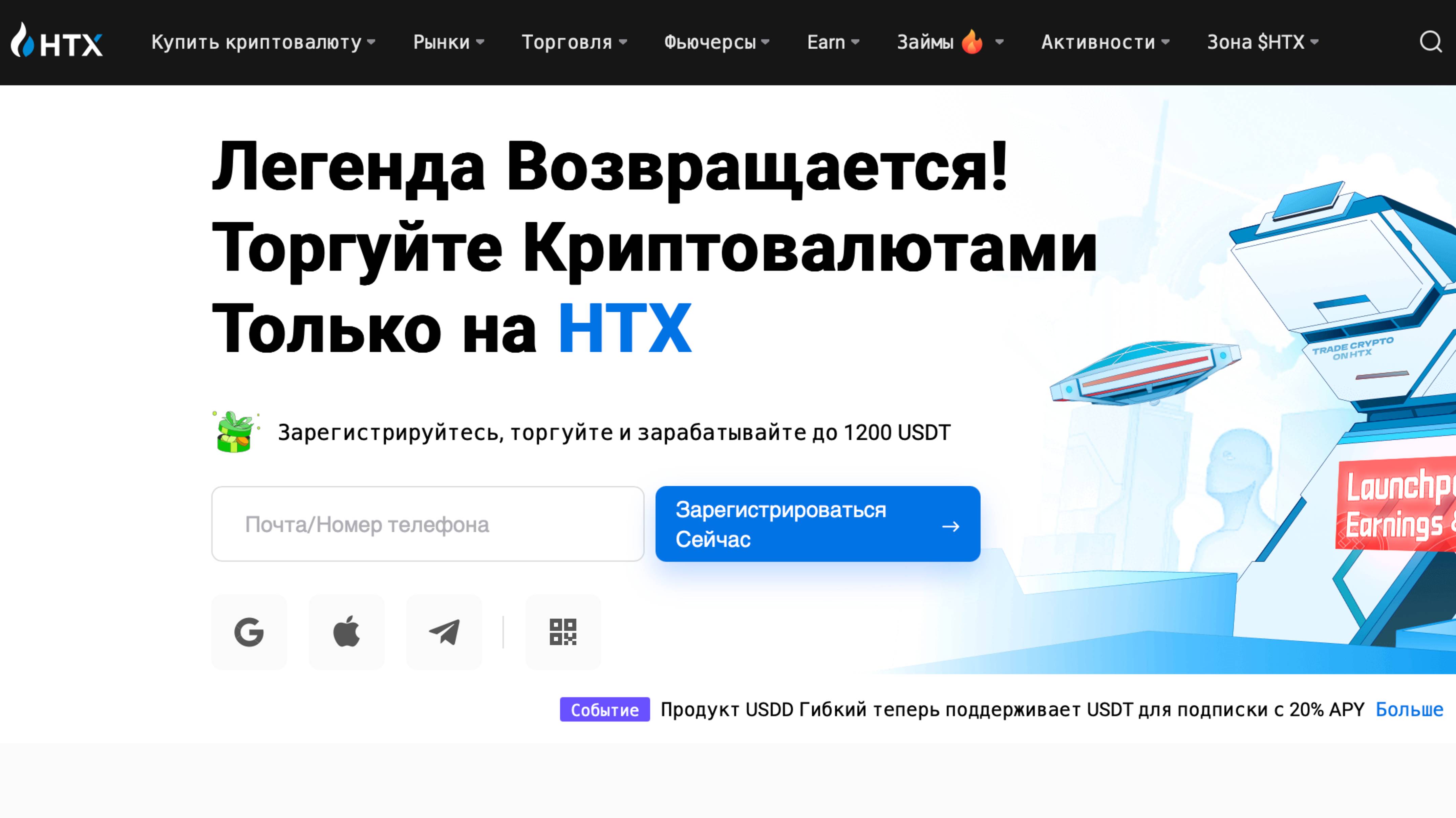The image size is (1456, 818).
Task: Click the 1200 USDT registration promo text
Action: click(614, 433)
